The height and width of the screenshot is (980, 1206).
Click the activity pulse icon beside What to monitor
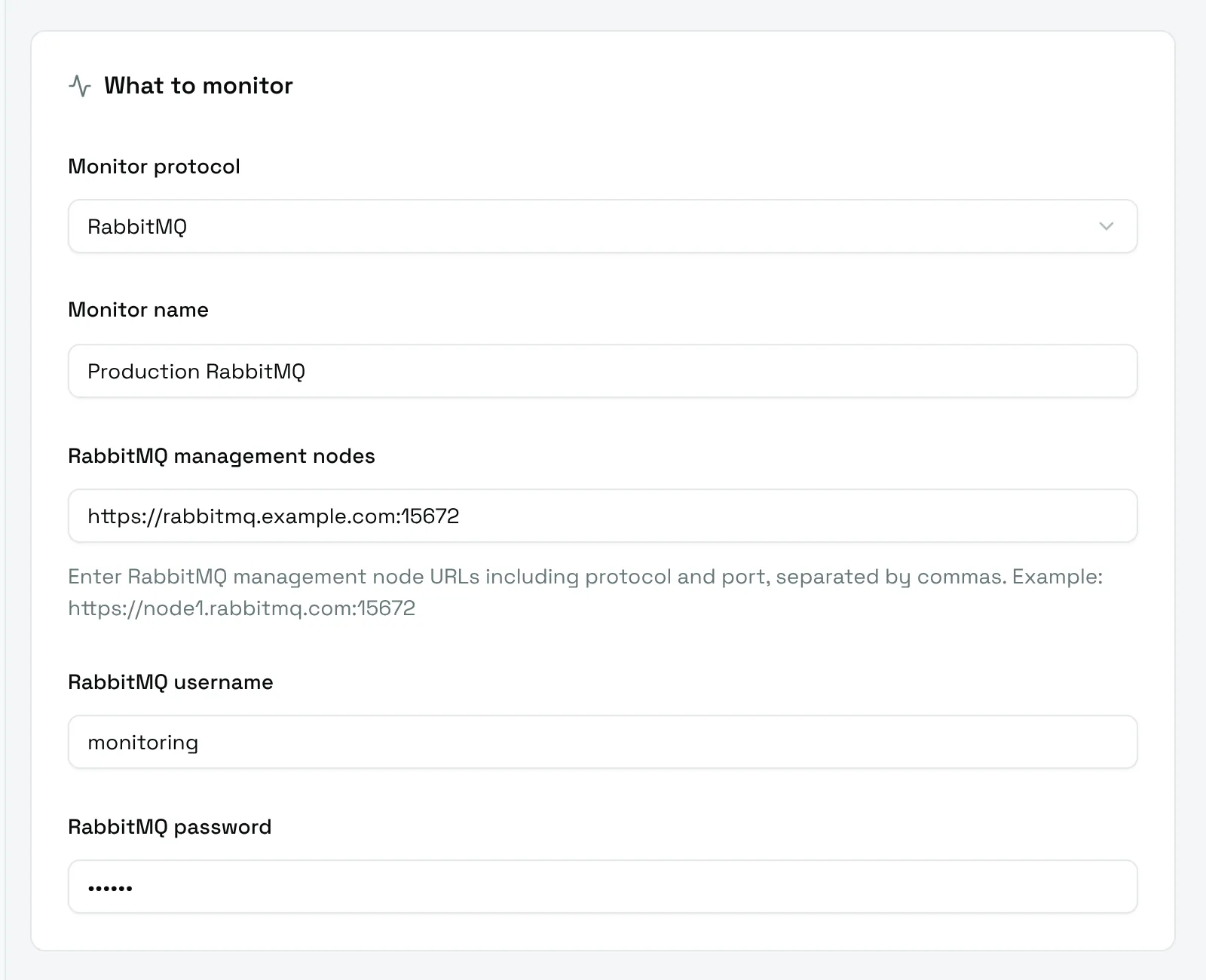[80, 86]
